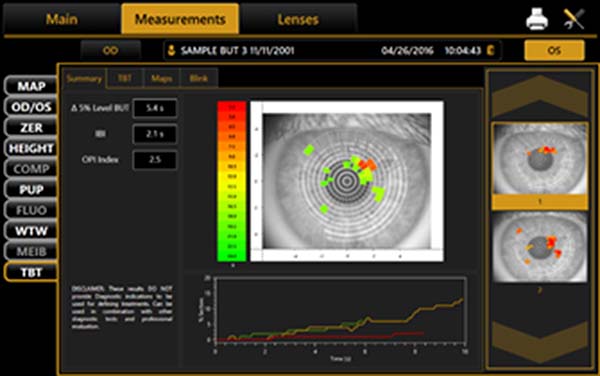Open the tools settings icon
Viewport: 600px width, 376px height.
tap(574, 19)
